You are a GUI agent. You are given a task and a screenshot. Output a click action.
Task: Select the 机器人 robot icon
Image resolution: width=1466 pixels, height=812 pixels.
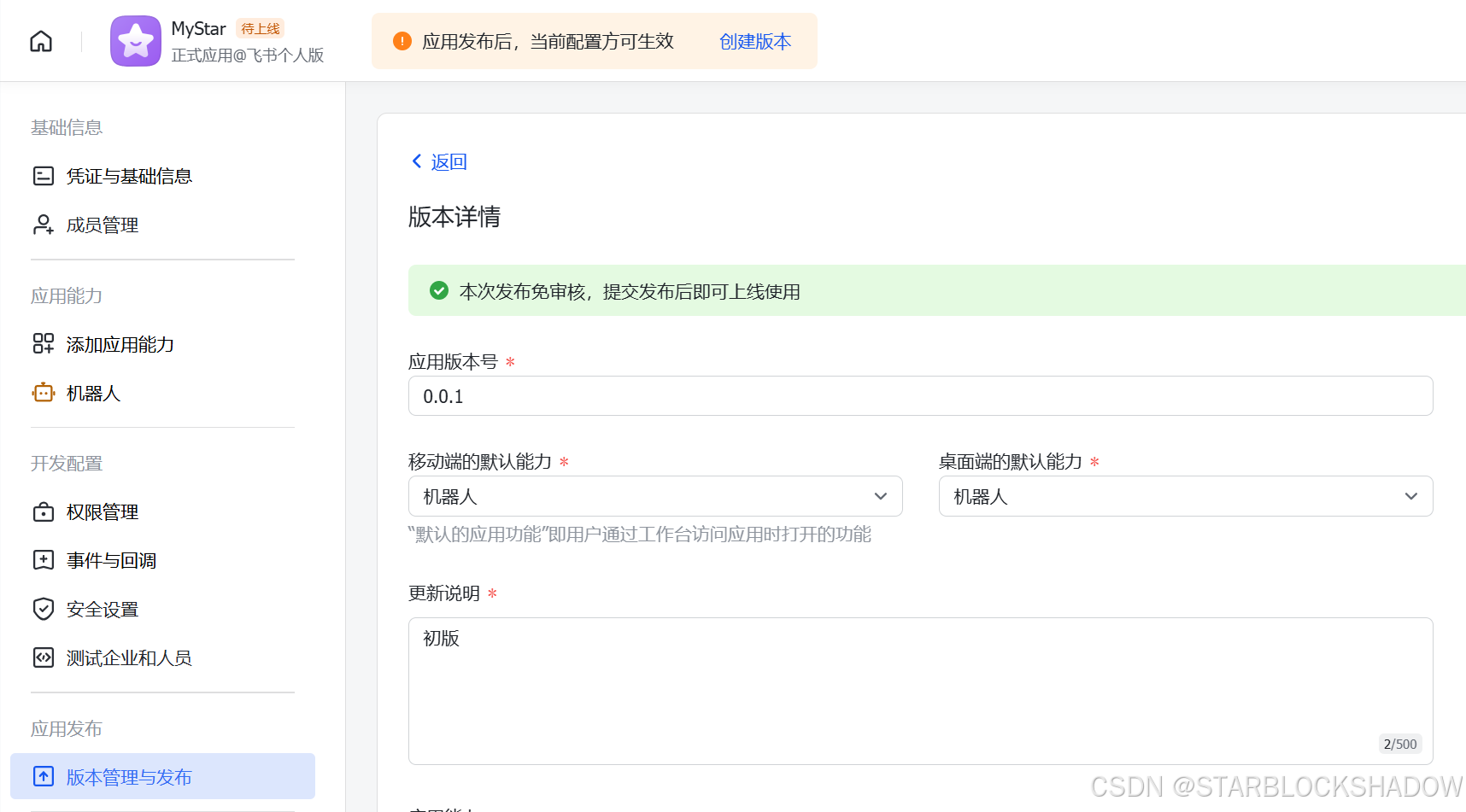point(43,393)
